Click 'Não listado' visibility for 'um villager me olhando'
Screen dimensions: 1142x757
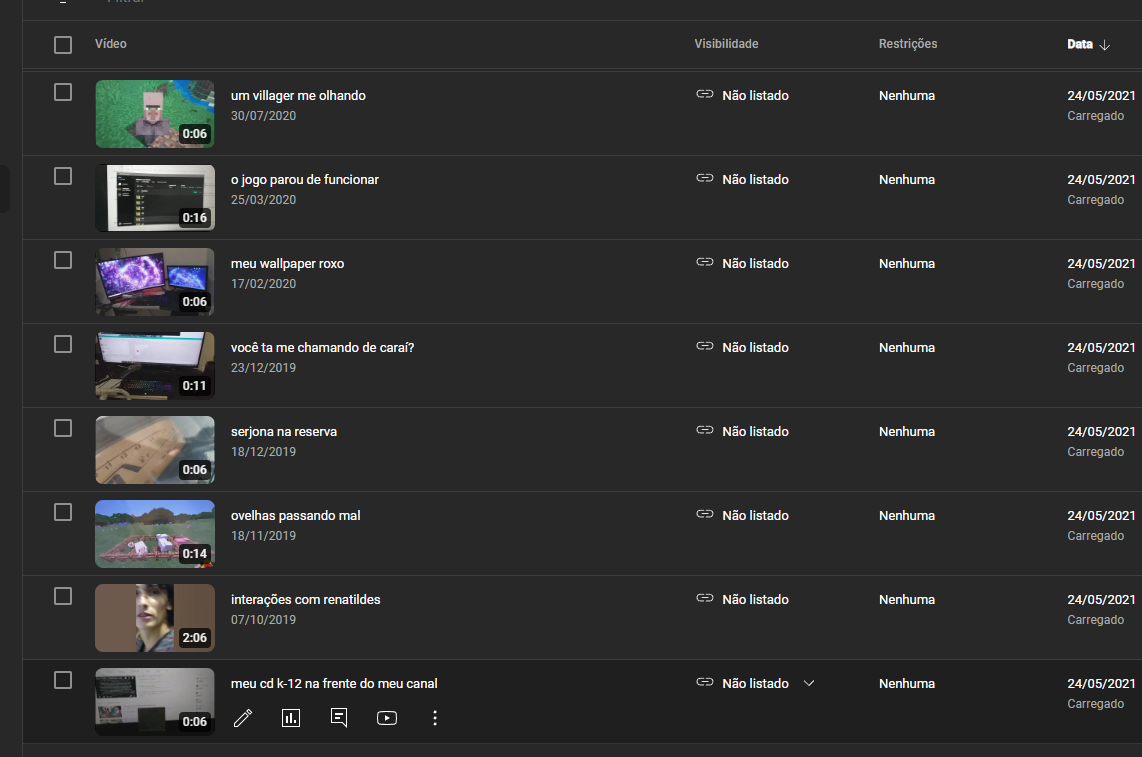coord(755,95)
